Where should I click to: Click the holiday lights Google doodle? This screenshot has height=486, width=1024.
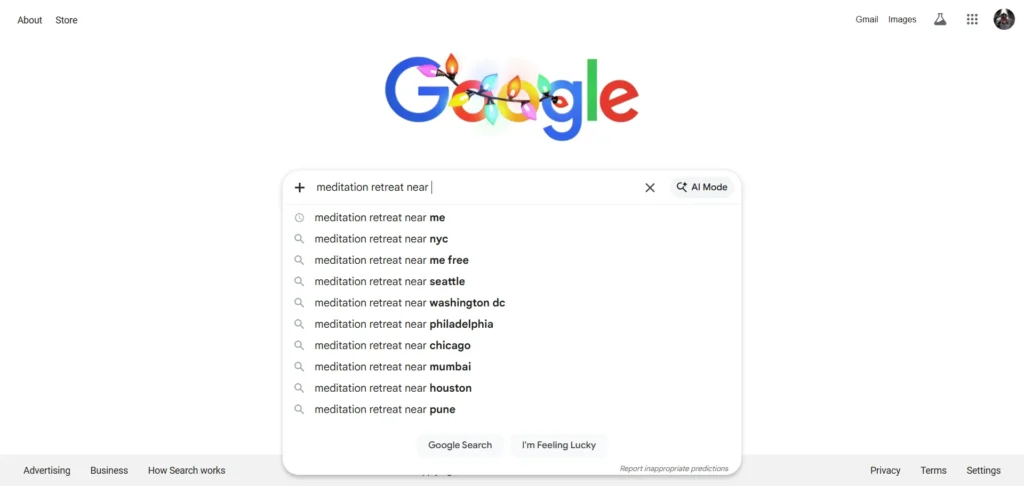point(511,97)
